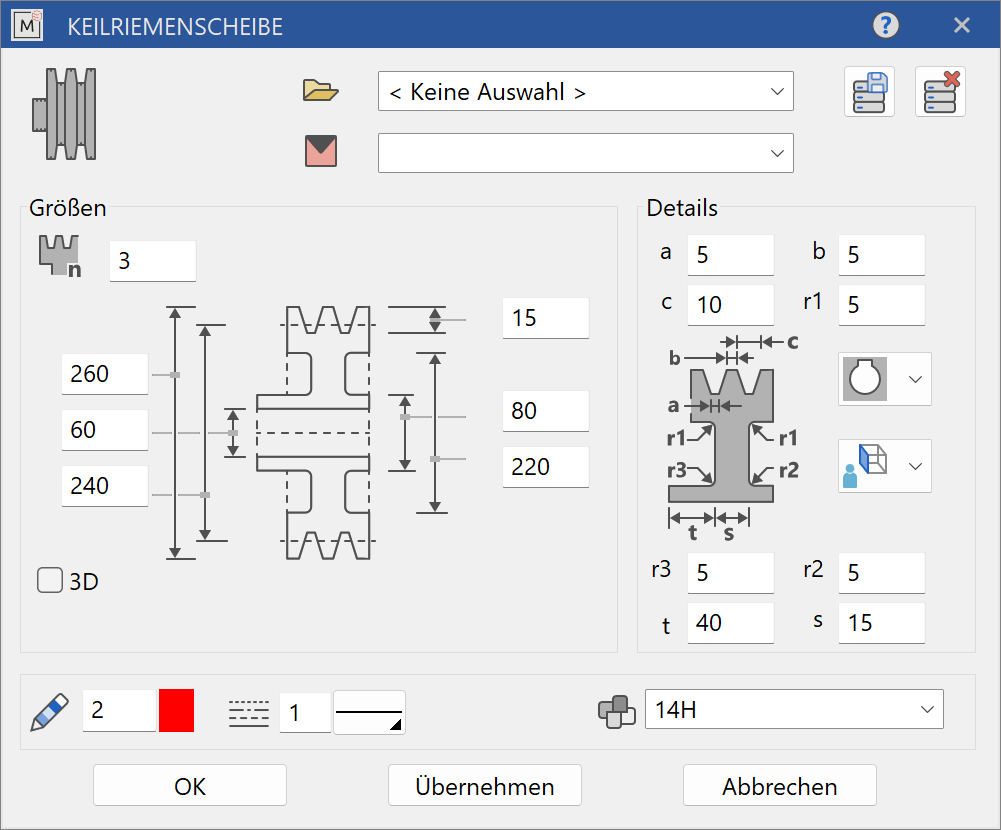Image resolution: width=1001 pixels, height=830 pixels.
Task: Click the pulley cross-section dimension diagram
Action: 312,433
